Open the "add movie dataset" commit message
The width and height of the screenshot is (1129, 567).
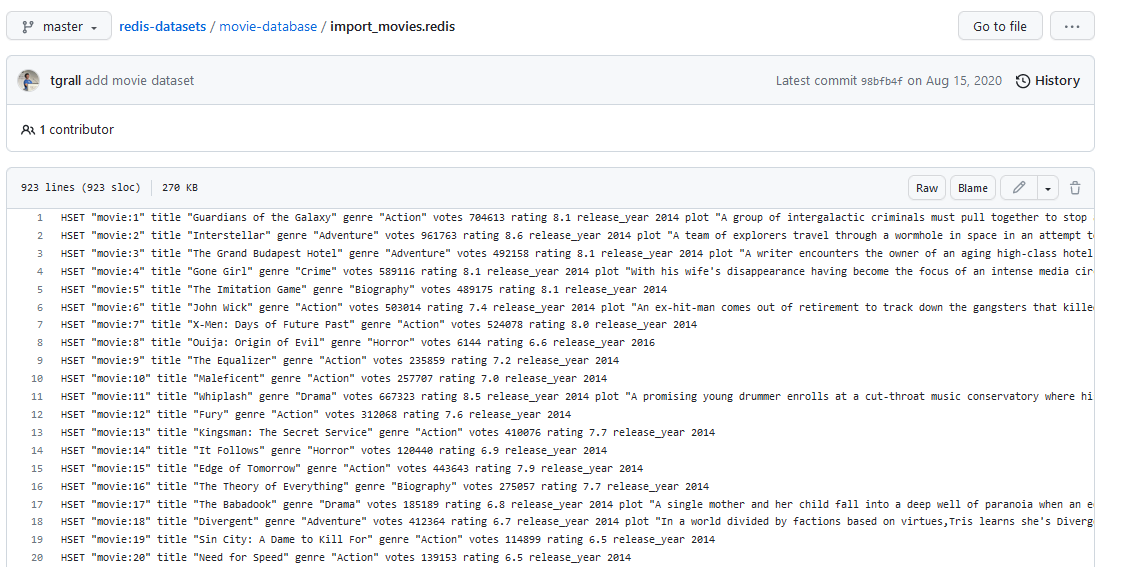click(140, 81)
